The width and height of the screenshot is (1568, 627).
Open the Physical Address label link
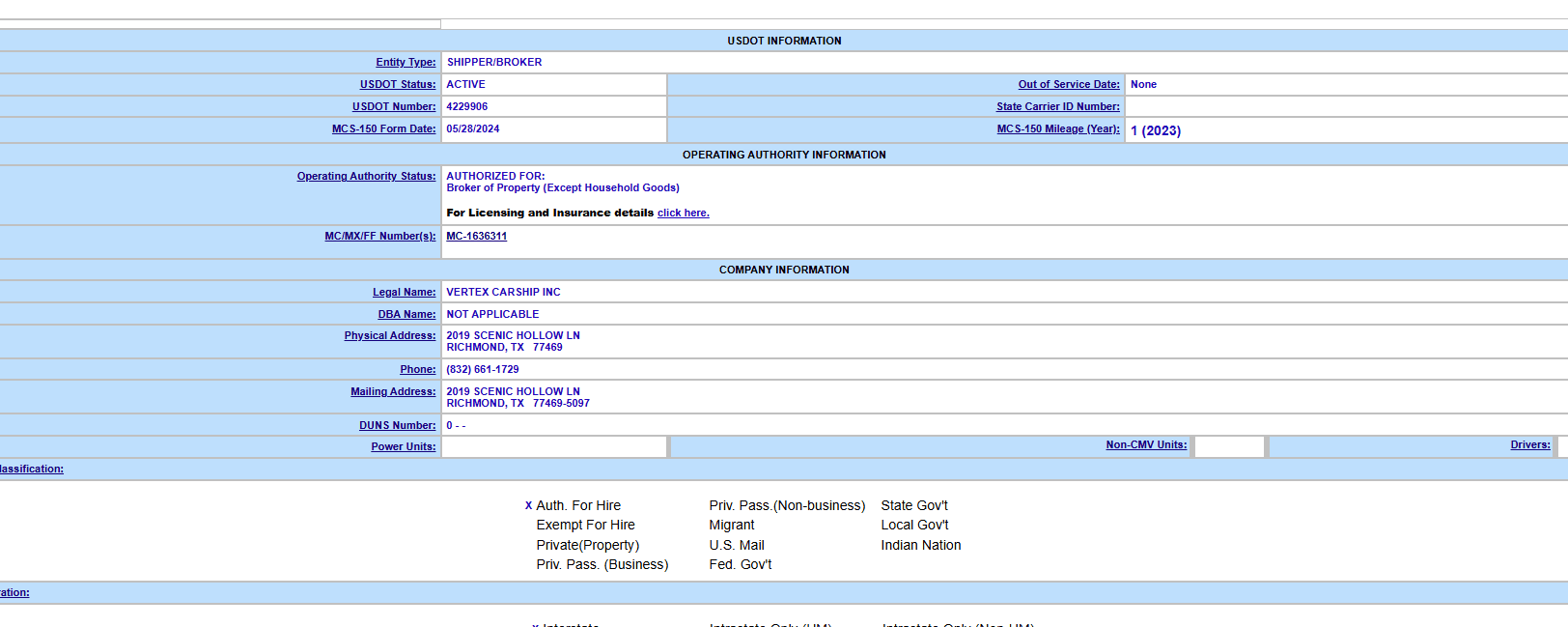390,335
